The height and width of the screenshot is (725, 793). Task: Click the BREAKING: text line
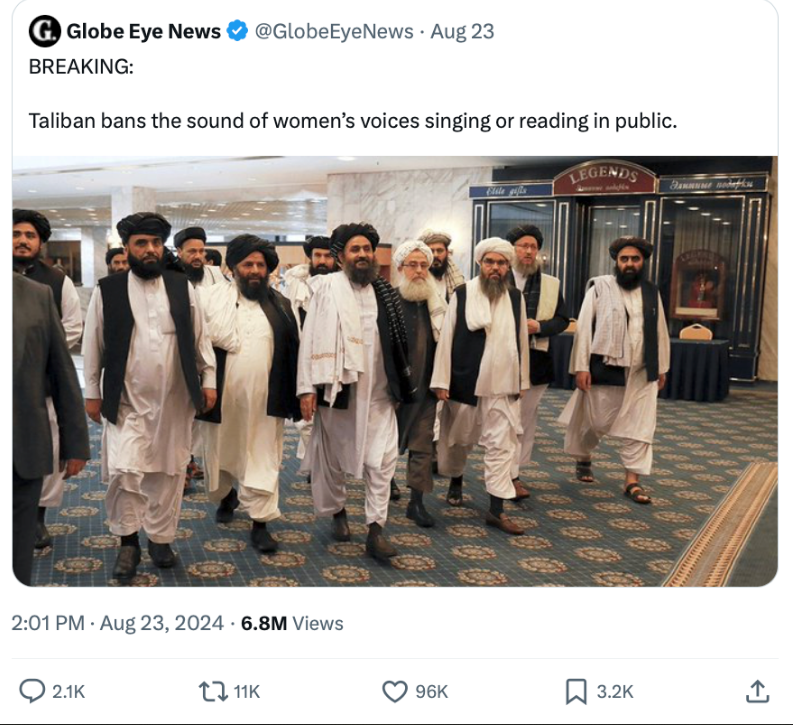(81, 67)
